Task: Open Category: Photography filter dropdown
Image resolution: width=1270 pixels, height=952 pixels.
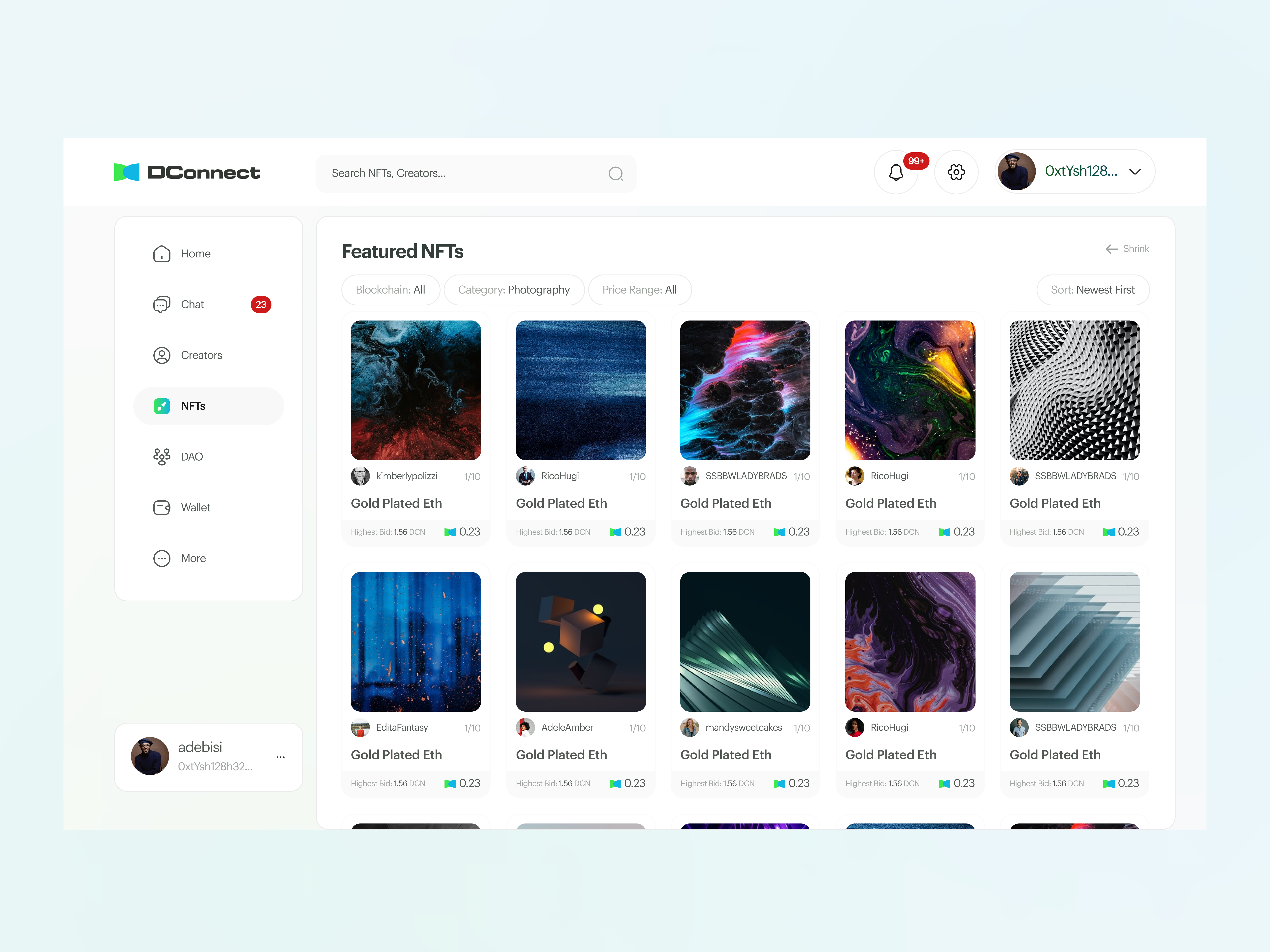Action: click(514, 290)
